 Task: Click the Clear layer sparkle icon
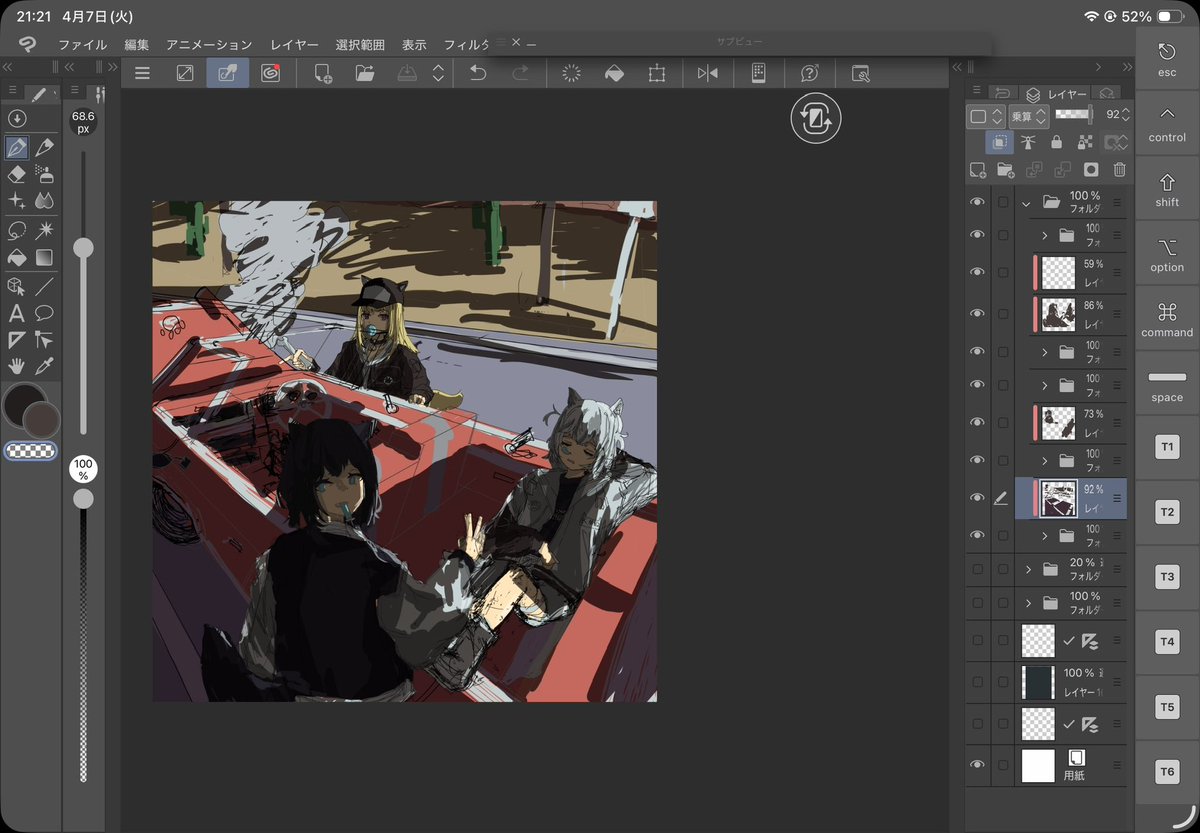click(x=572, y=73)
